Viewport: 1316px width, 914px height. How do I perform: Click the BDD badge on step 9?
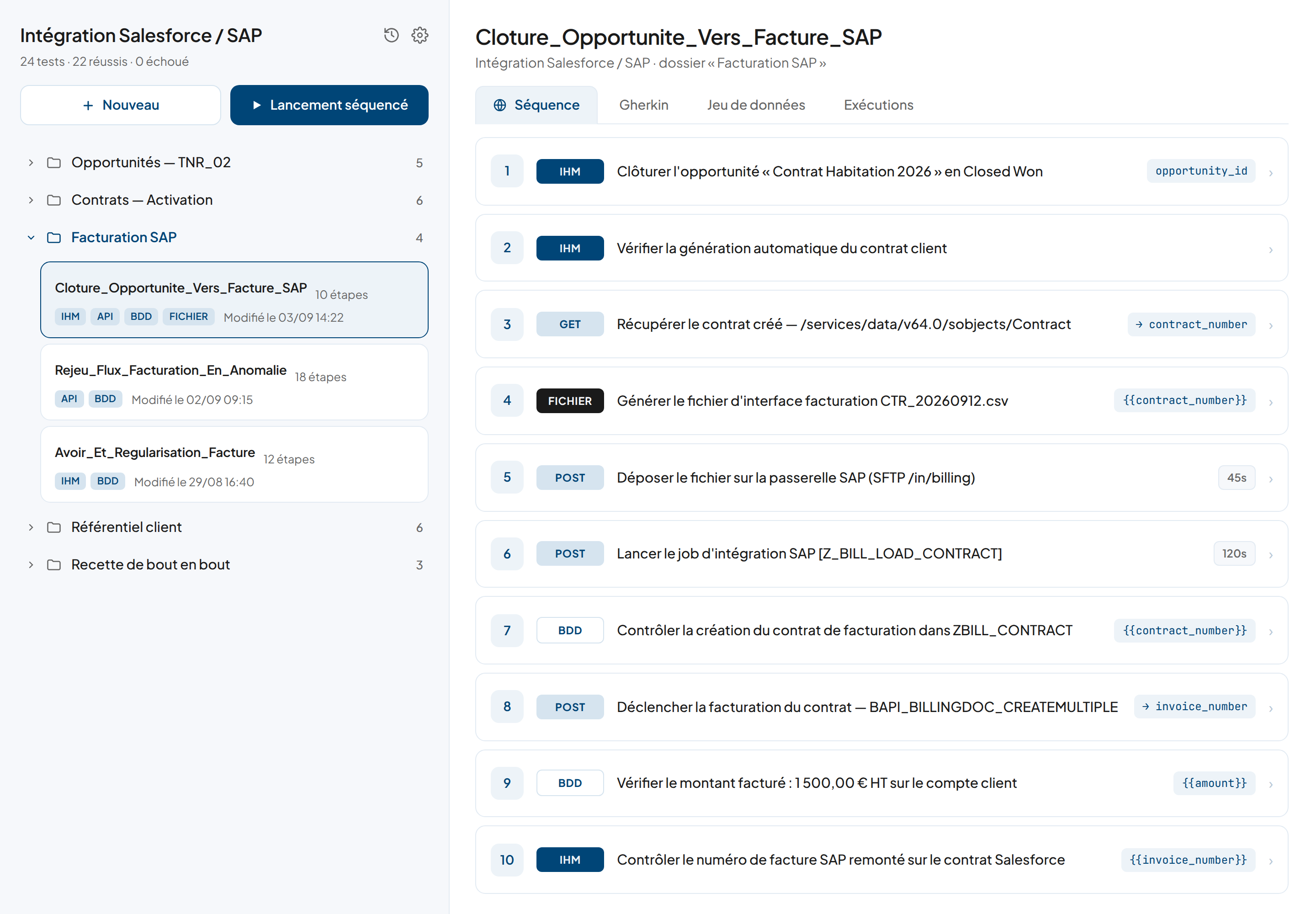(570, 783)
